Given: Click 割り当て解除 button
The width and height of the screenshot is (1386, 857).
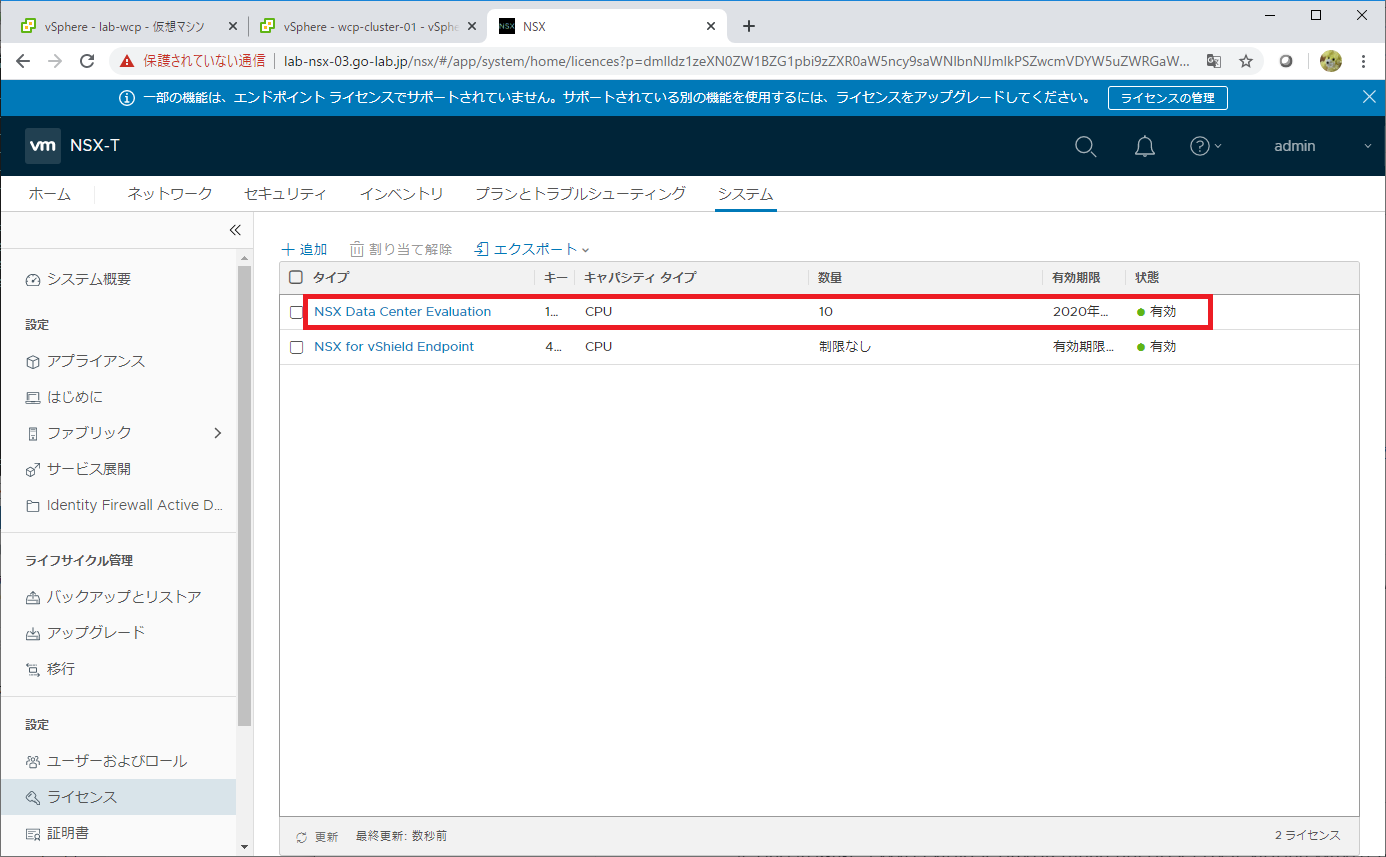Looking at the screenshot, I should tap(401, 249).
